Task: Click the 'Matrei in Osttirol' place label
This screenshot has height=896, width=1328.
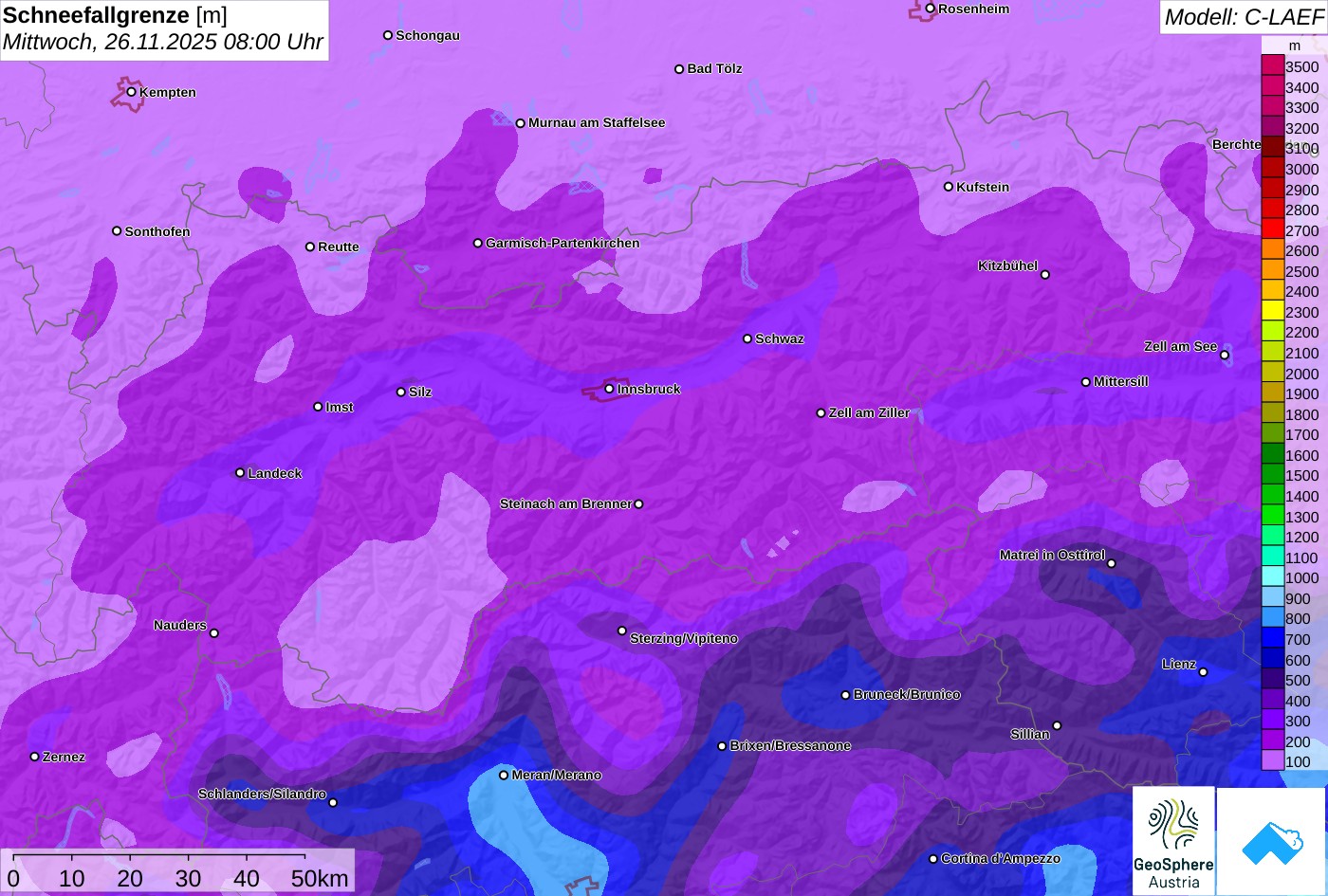Action: pos(1052,556)
